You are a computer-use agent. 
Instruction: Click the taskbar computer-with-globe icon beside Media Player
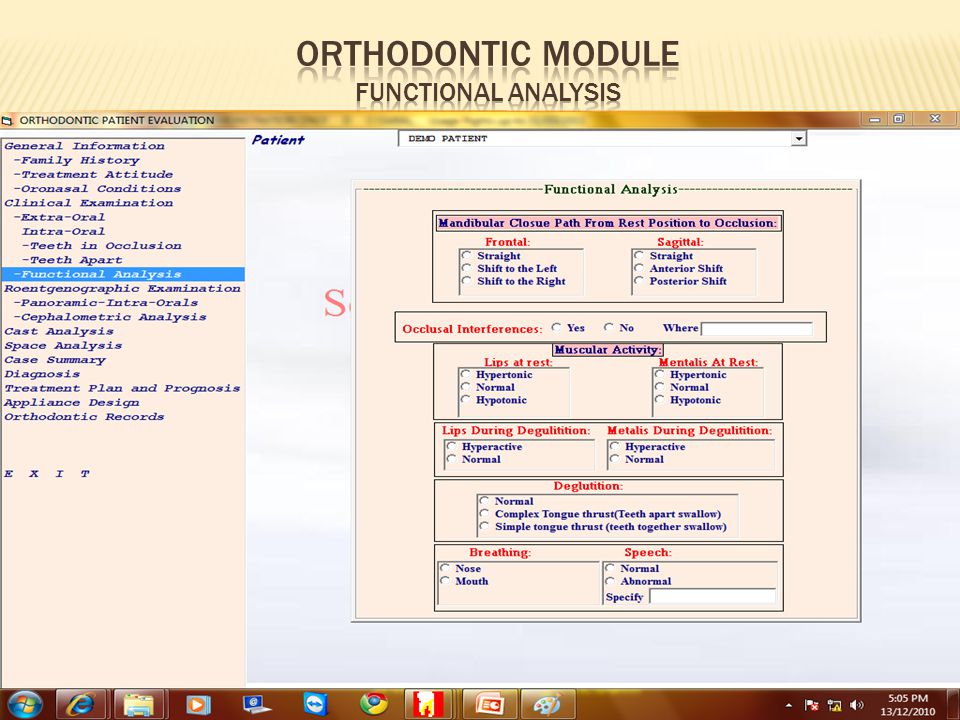257,704
